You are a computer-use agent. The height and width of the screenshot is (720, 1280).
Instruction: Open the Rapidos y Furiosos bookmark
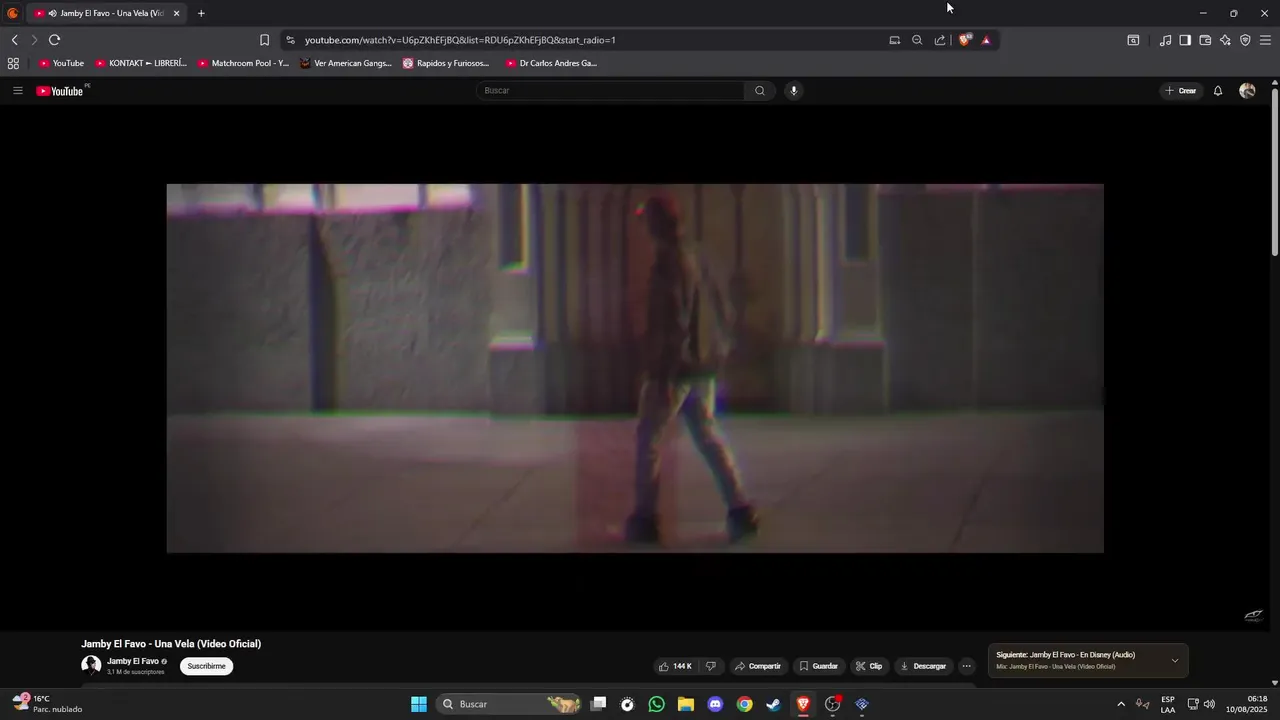pyautogui.click(x=446, y=63)
